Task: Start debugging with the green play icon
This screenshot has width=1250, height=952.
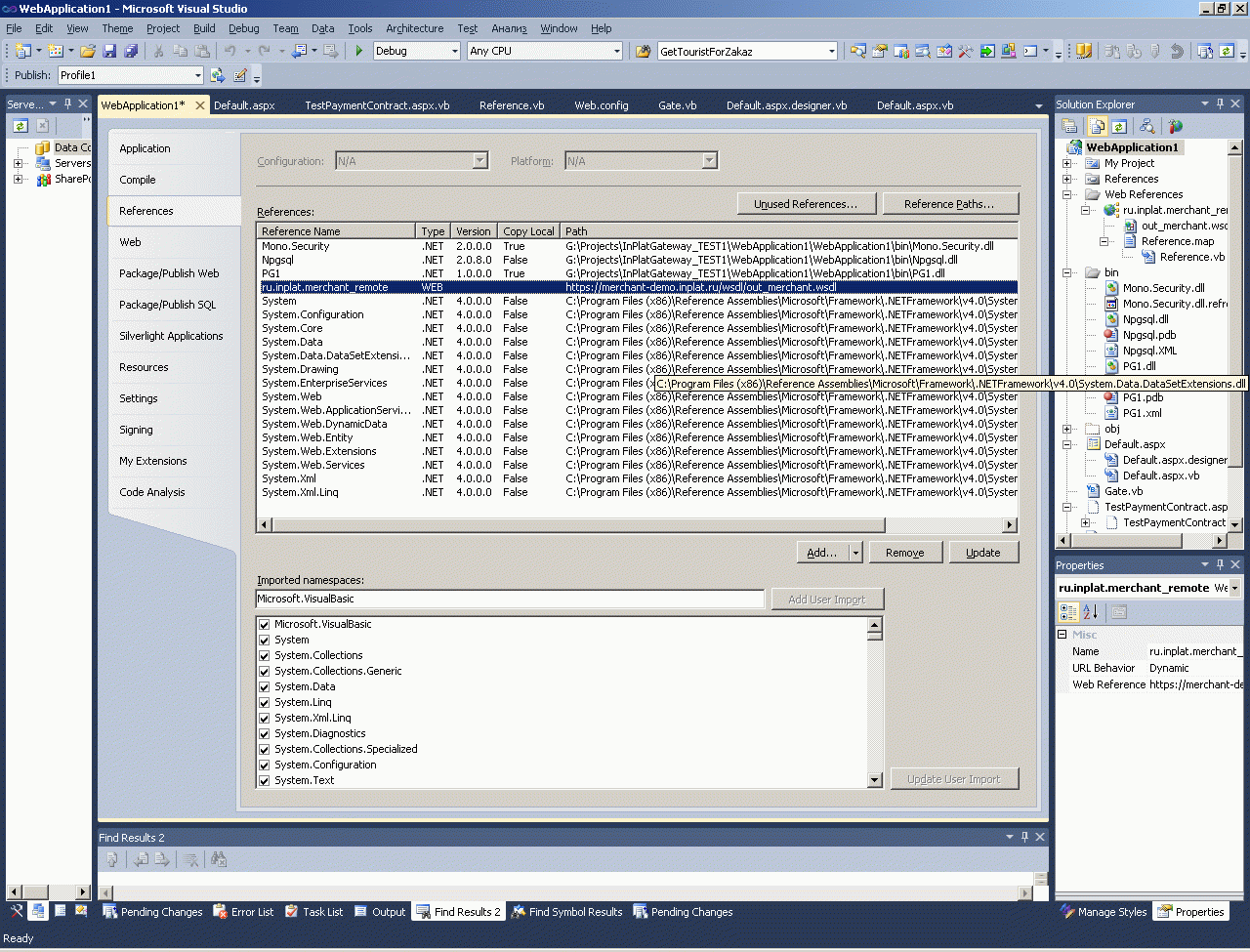Action: tap(359, 51)
